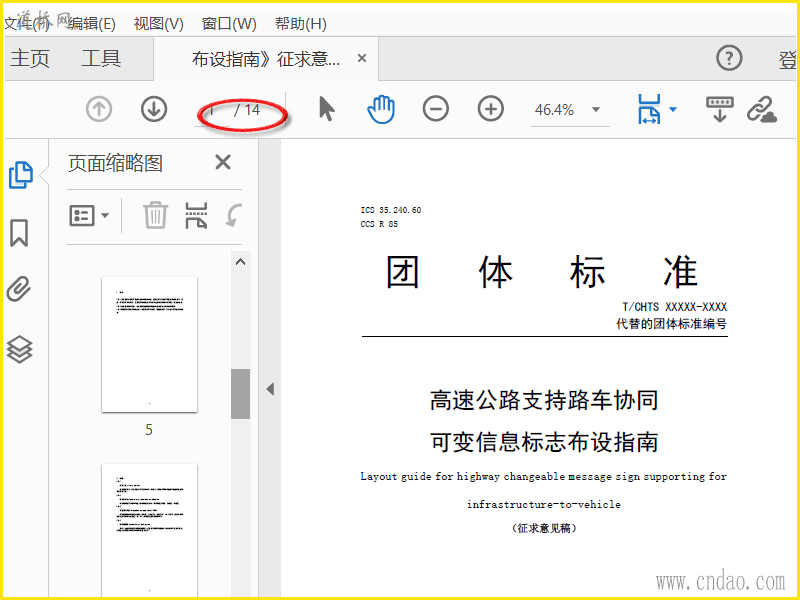Go to next page with down arrow
Viewport: 800px width, 600px height.
(x=154, y=109)
